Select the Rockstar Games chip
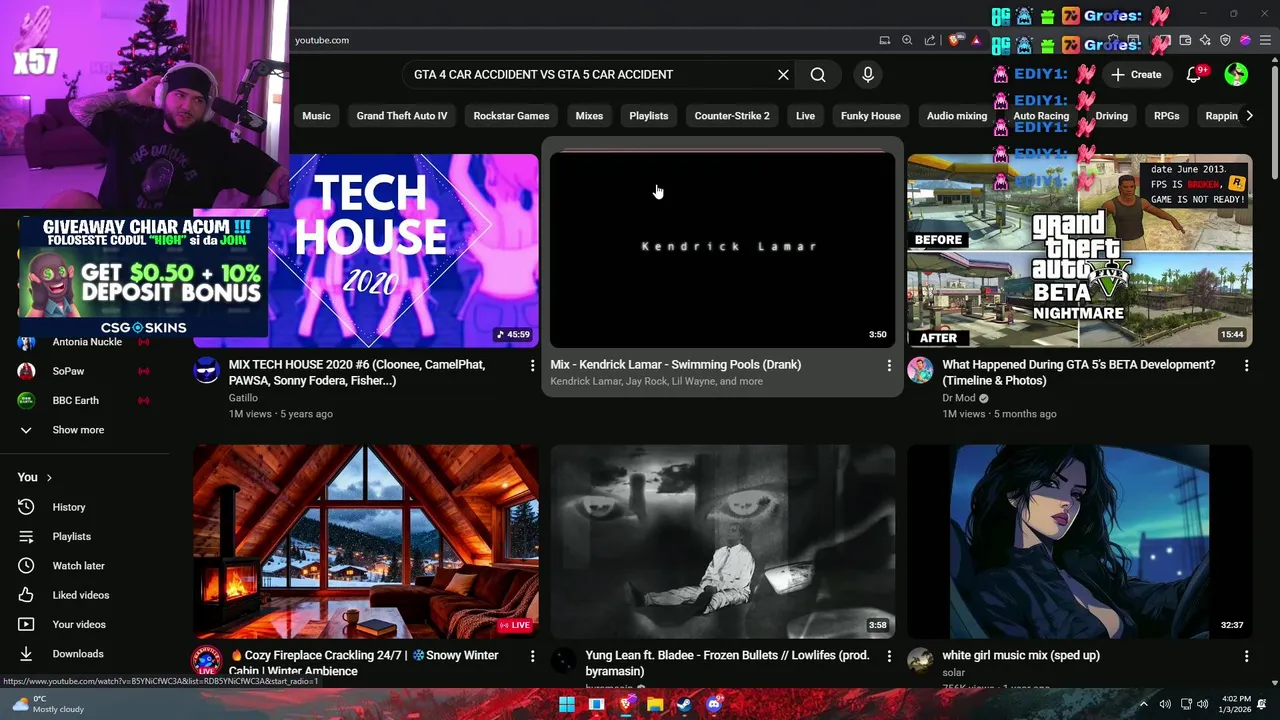This screenshot has height=720, width=1280. pos(511,116)
